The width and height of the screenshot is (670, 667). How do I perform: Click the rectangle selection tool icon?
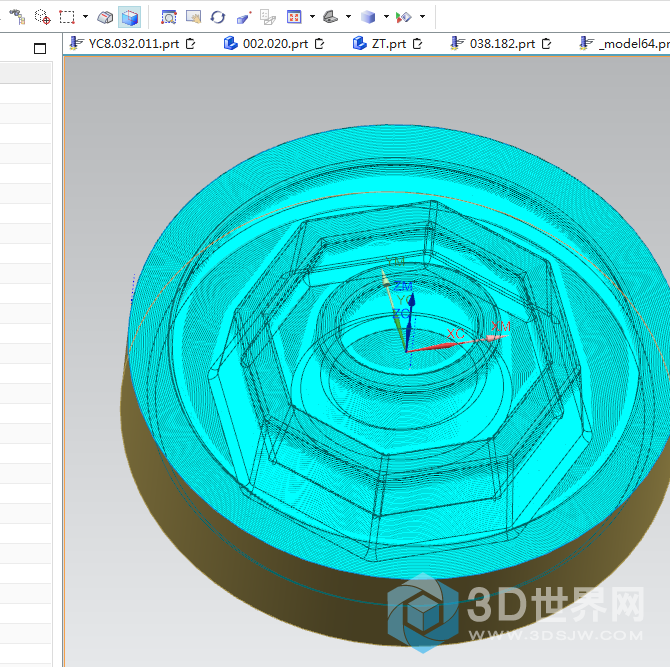(67, 17)
